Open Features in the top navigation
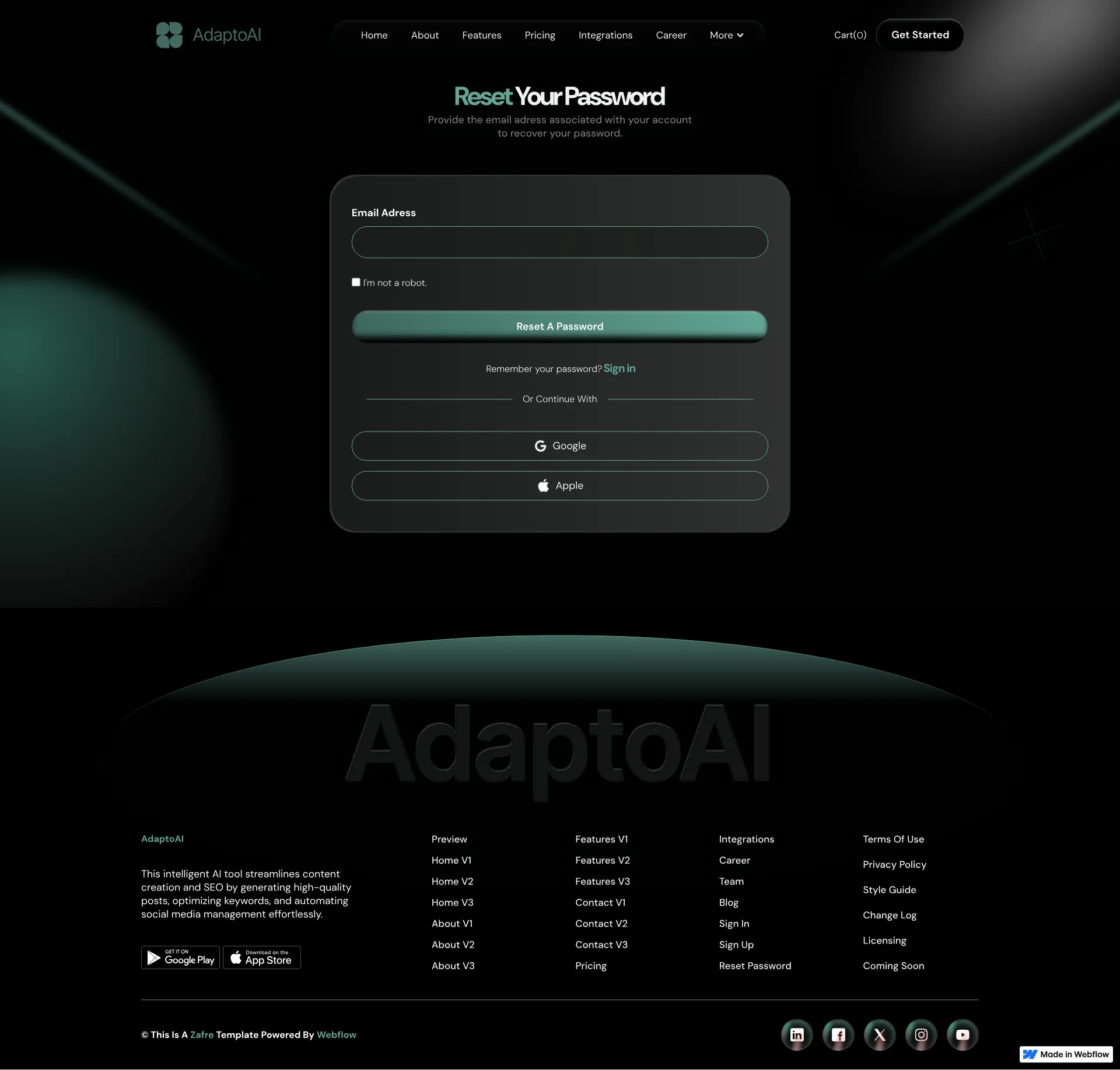 point(482,35)
